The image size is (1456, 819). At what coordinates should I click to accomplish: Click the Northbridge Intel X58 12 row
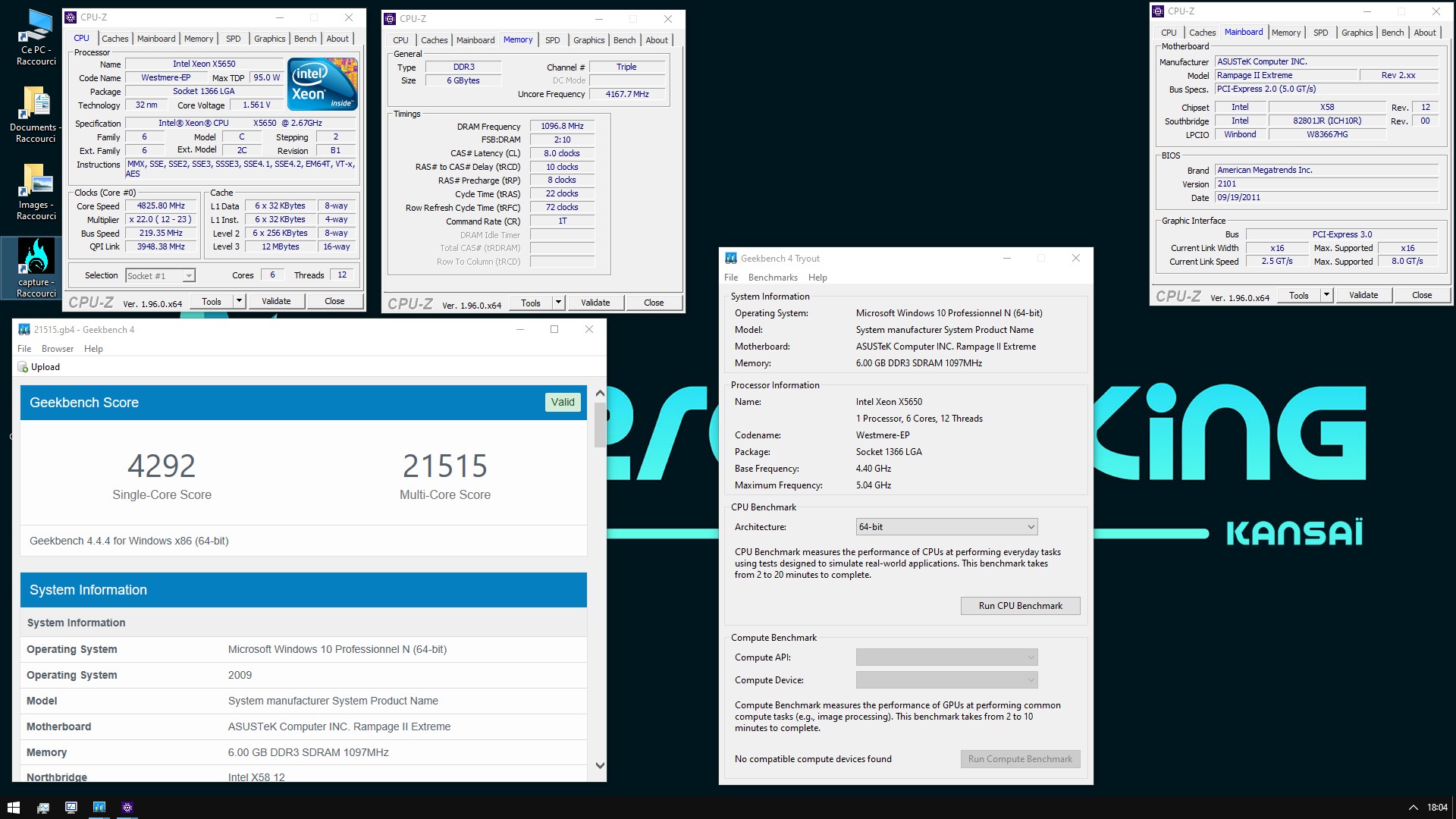point(303,777)
